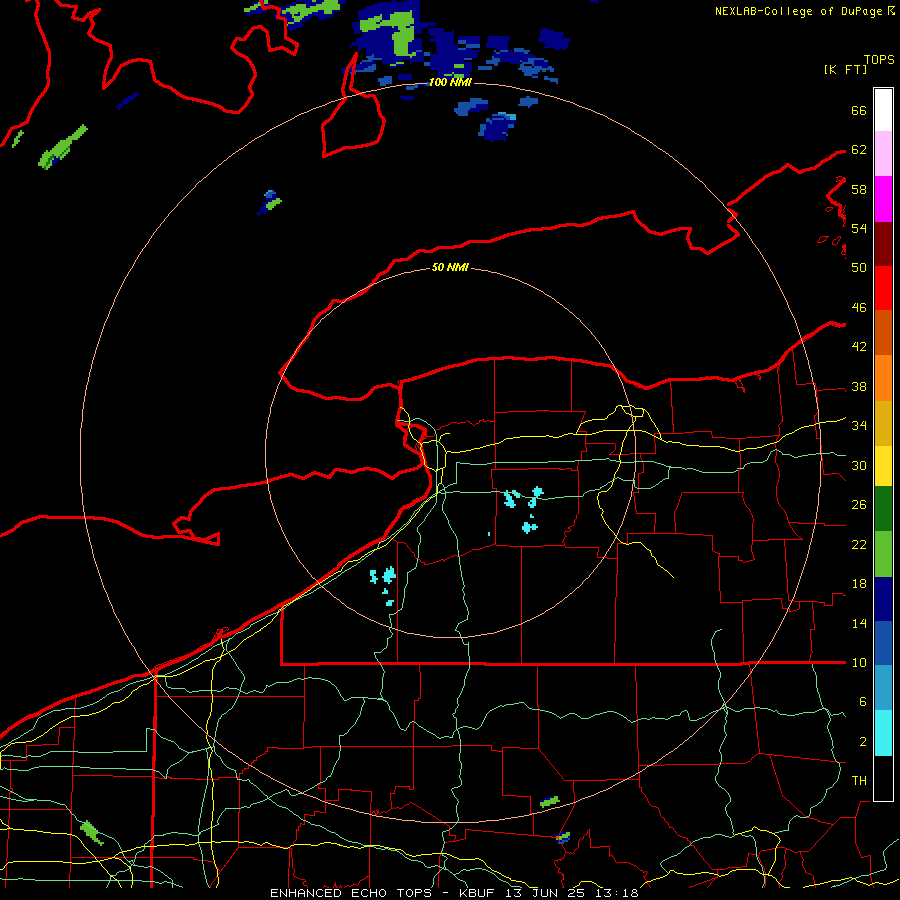Click the legend value 22

tap(859, 544)
